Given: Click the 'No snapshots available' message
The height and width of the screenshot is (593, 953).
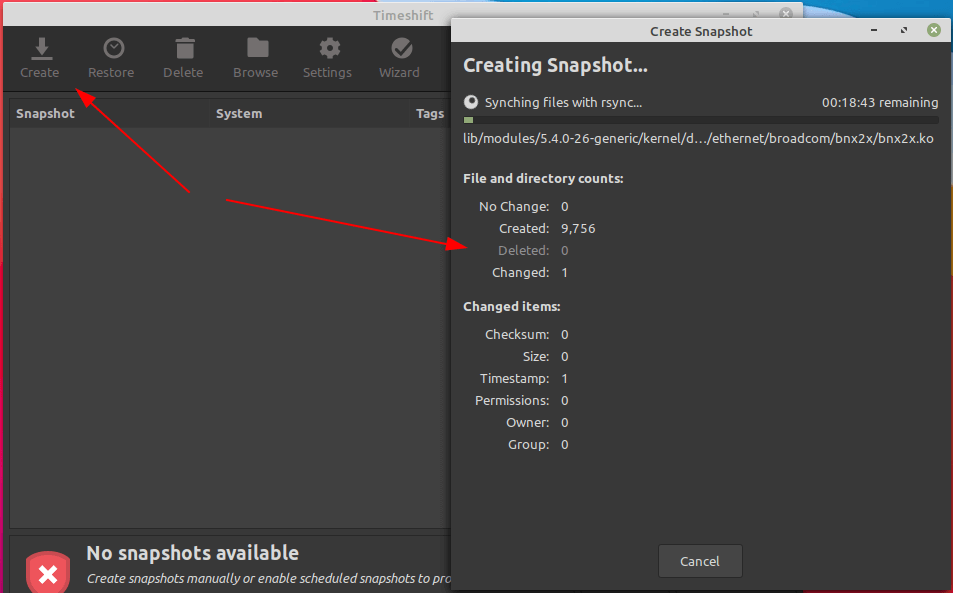Looking at the screenshot, I should [193, 553].
